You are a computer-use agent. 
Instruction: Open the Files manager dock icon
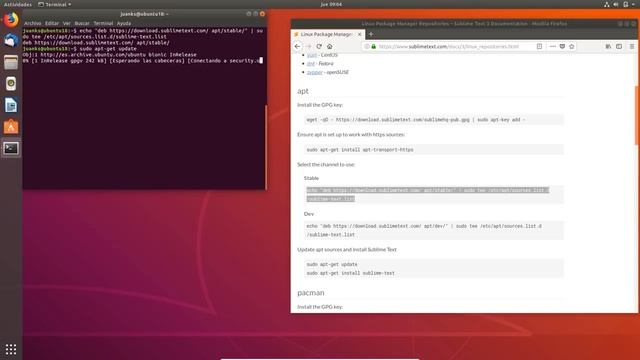[x=11, y=62]
